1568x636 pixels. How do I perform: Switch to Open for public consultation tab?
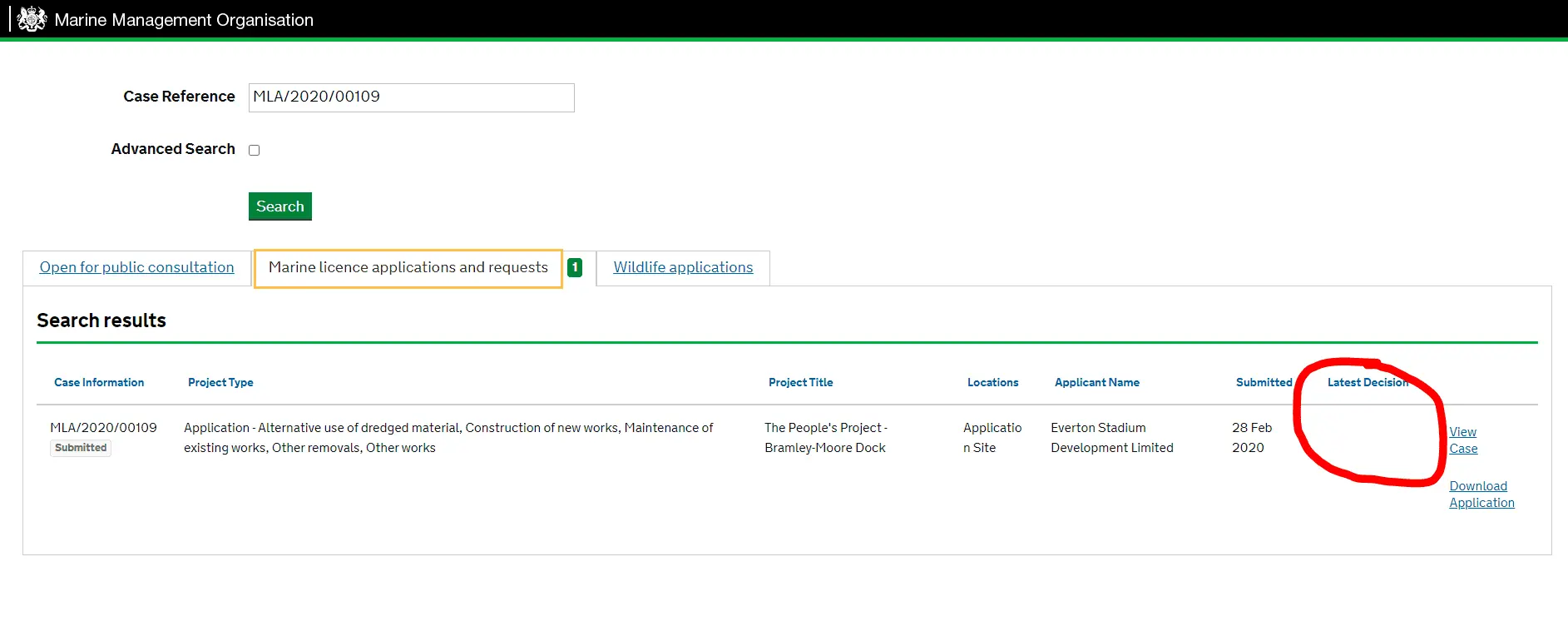136,267
